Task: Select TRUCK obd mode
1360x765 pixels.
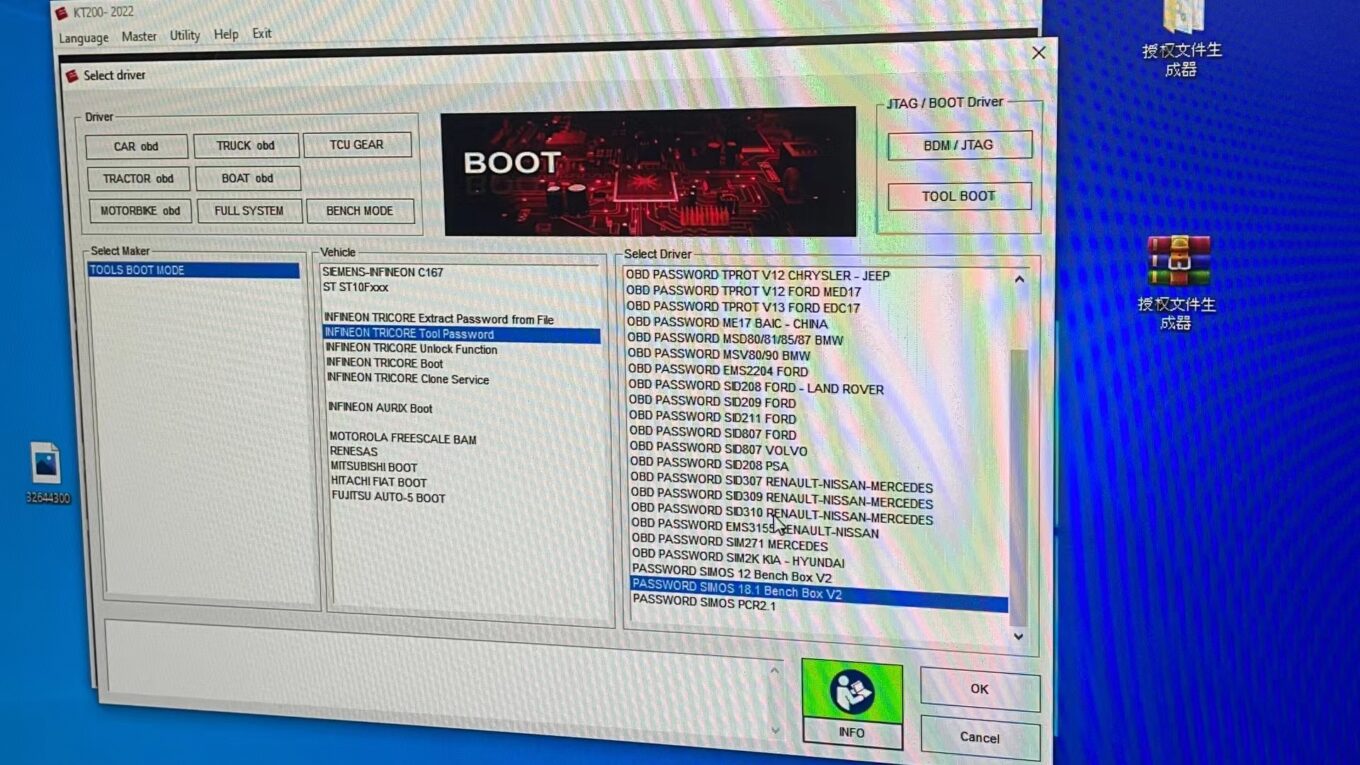Action: 245,145
